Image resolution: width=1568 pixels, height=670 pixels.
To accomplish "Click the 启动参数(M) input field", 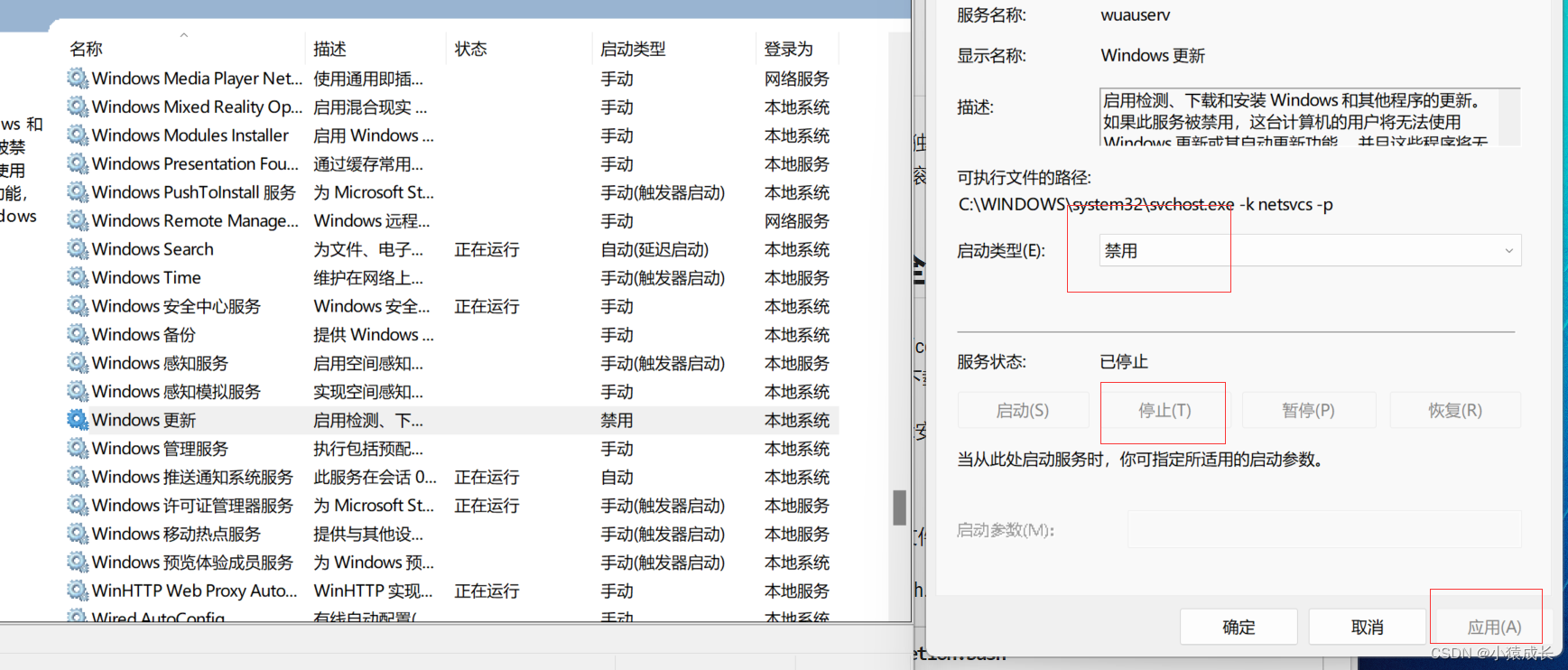I will pyautogui.click(x=1324, y=529).
